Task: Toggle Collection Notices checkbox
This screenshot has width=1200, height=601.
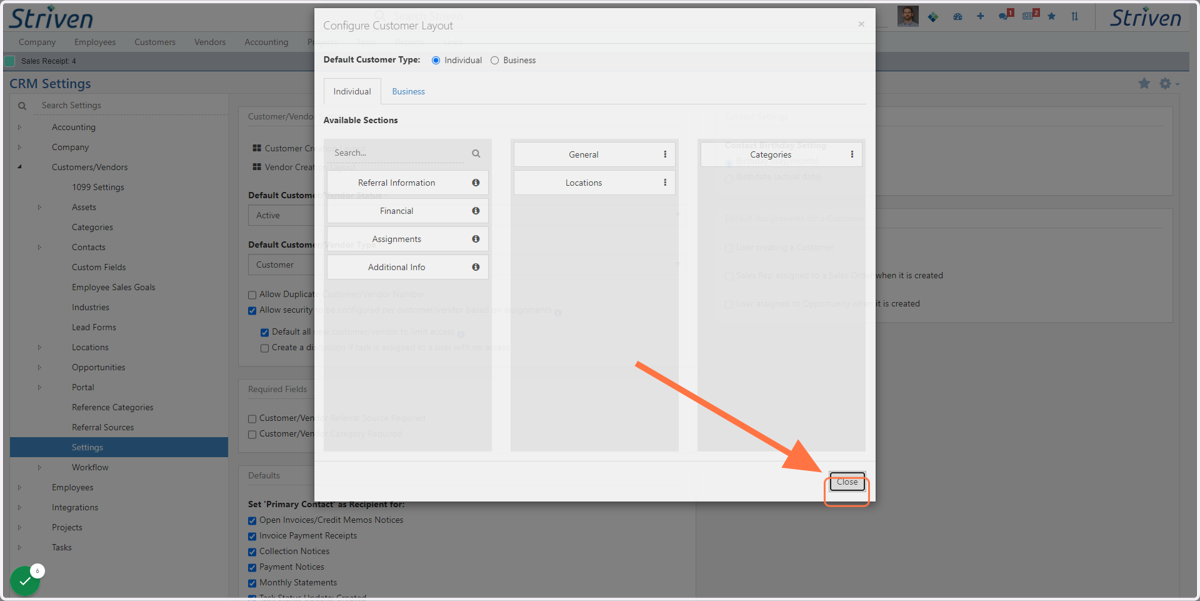Action: (252, 551)
